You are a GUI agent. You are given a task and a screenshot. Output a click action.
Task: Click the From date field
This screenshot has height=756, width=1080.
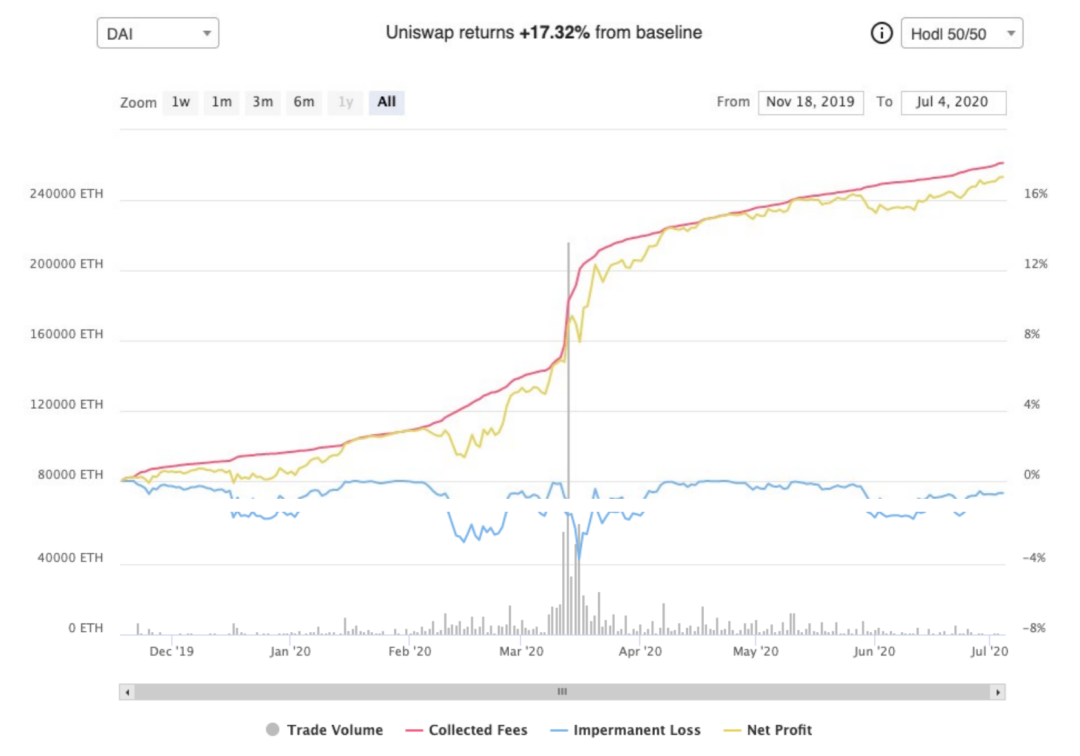pyautogui.click(x=811, y=103)
